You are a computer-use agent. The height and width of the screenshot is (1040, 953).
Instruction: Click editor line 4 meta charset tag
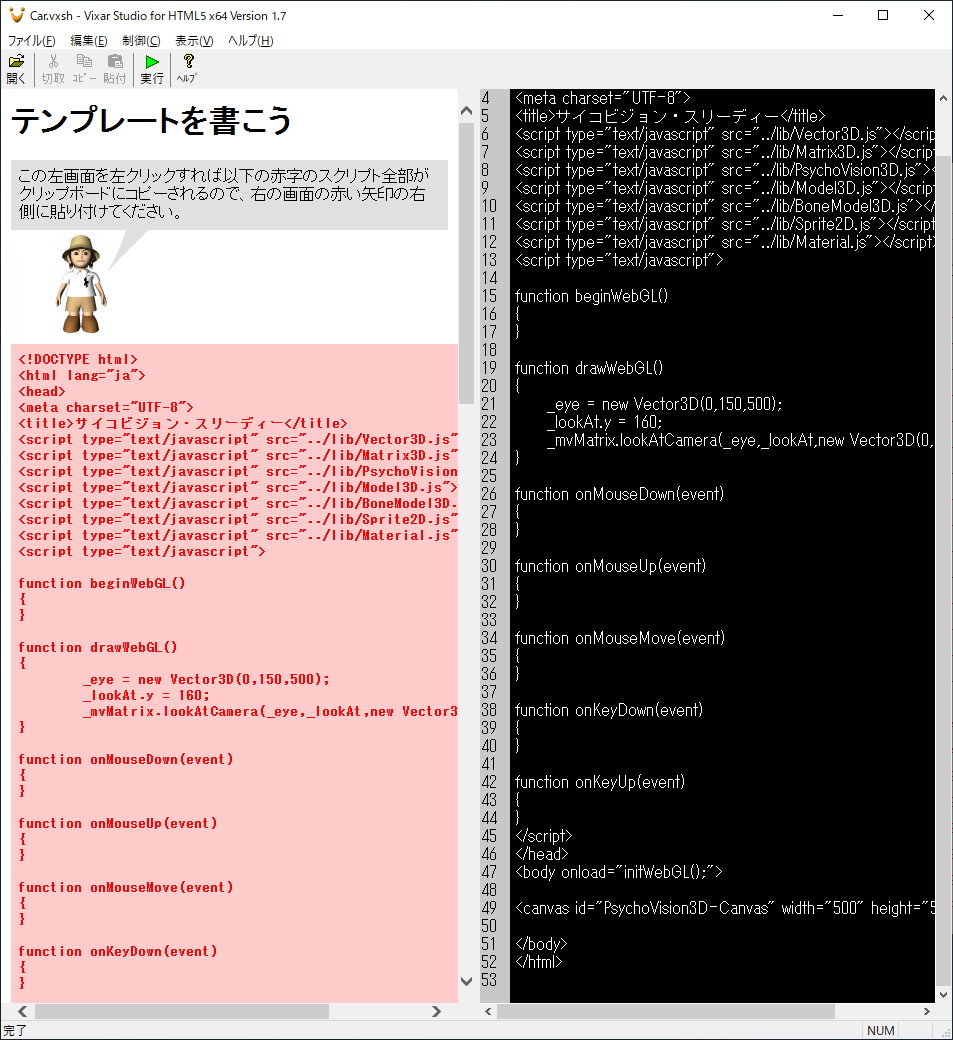tap(602, 98)
